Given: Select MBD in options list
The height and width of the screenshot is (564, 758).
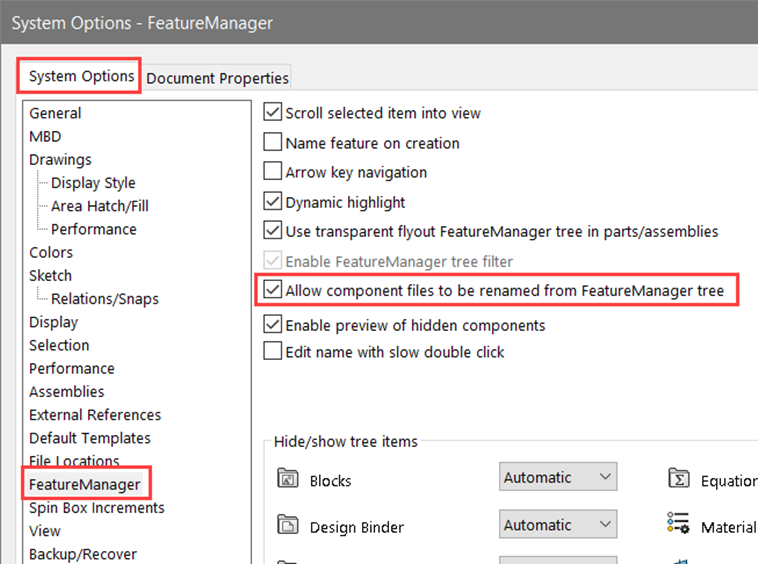Looking at the screenshot, I should [45, 136].
